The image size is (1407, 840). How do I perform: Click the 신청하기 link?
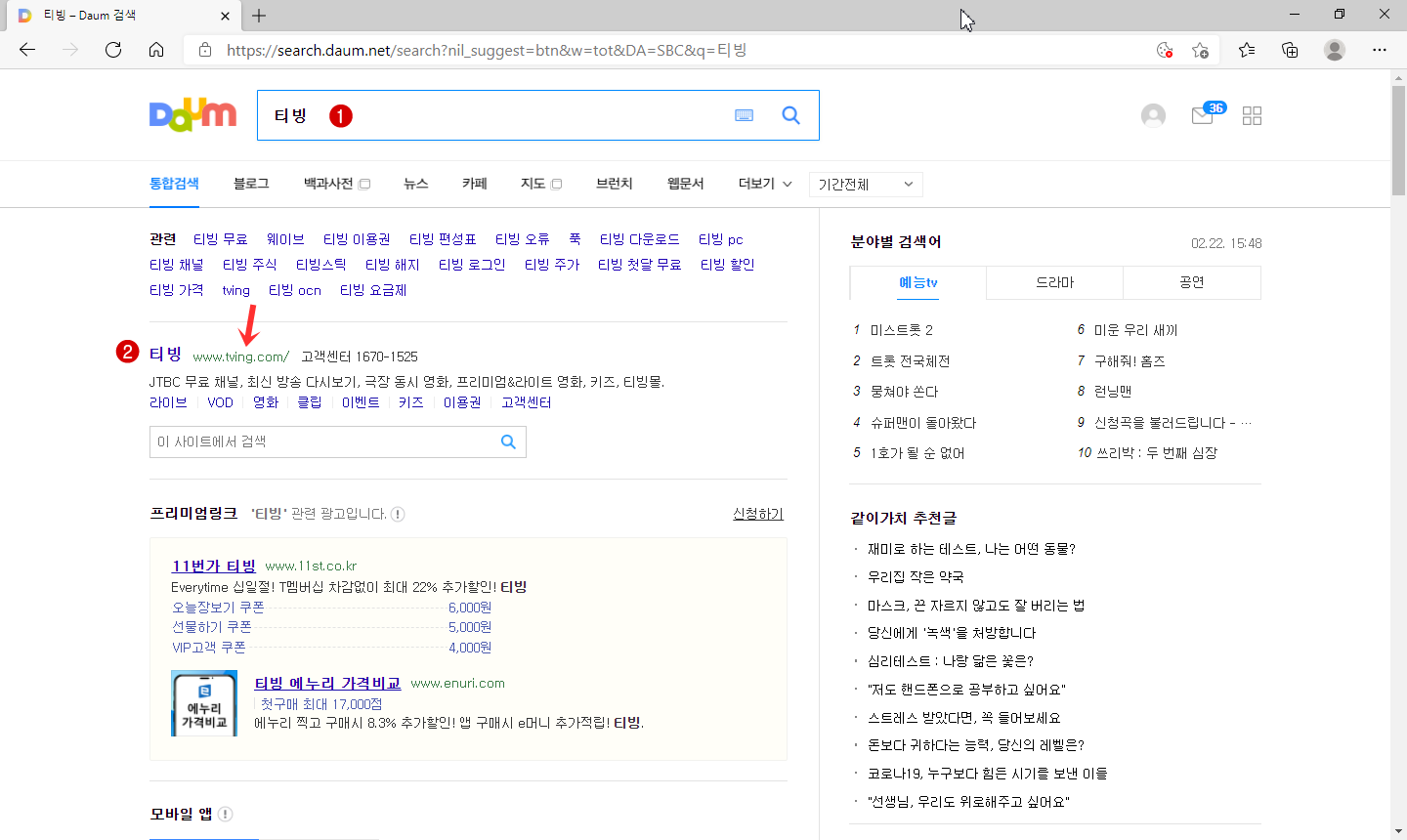point(758,514)
